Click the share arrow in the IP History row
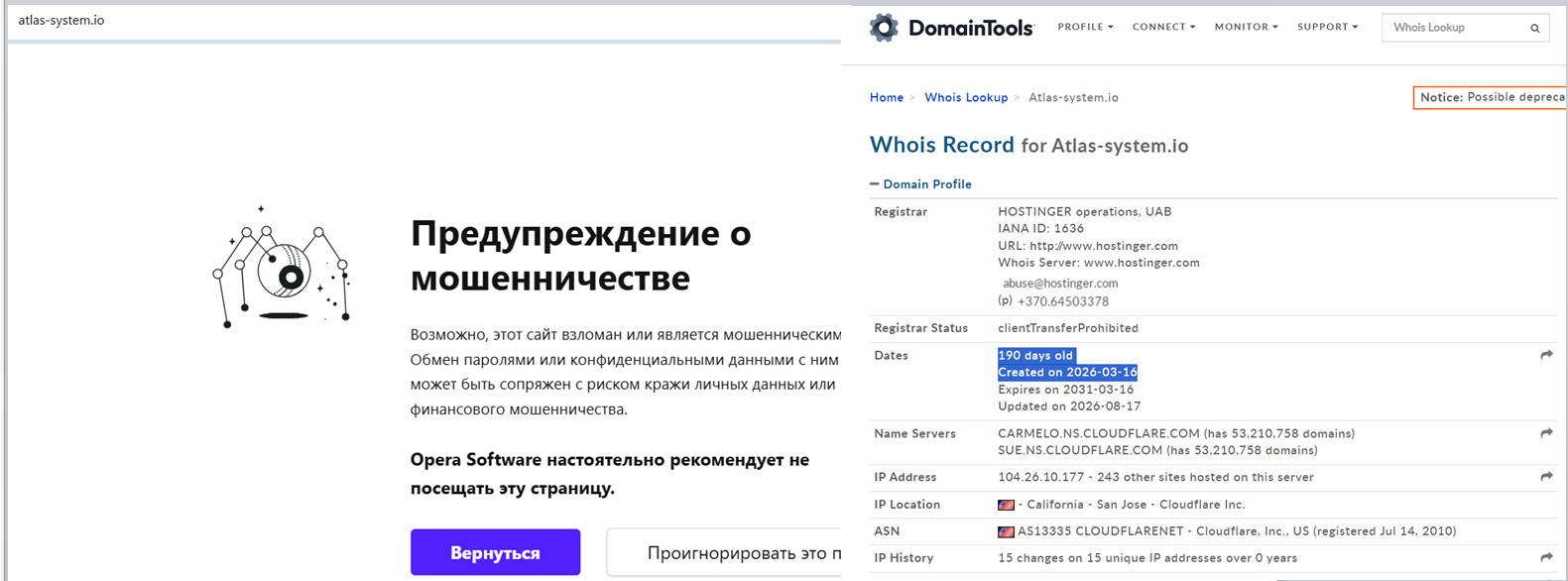Image resolution: width=1568 pixels, height=581 pixels. (1546, 557)
